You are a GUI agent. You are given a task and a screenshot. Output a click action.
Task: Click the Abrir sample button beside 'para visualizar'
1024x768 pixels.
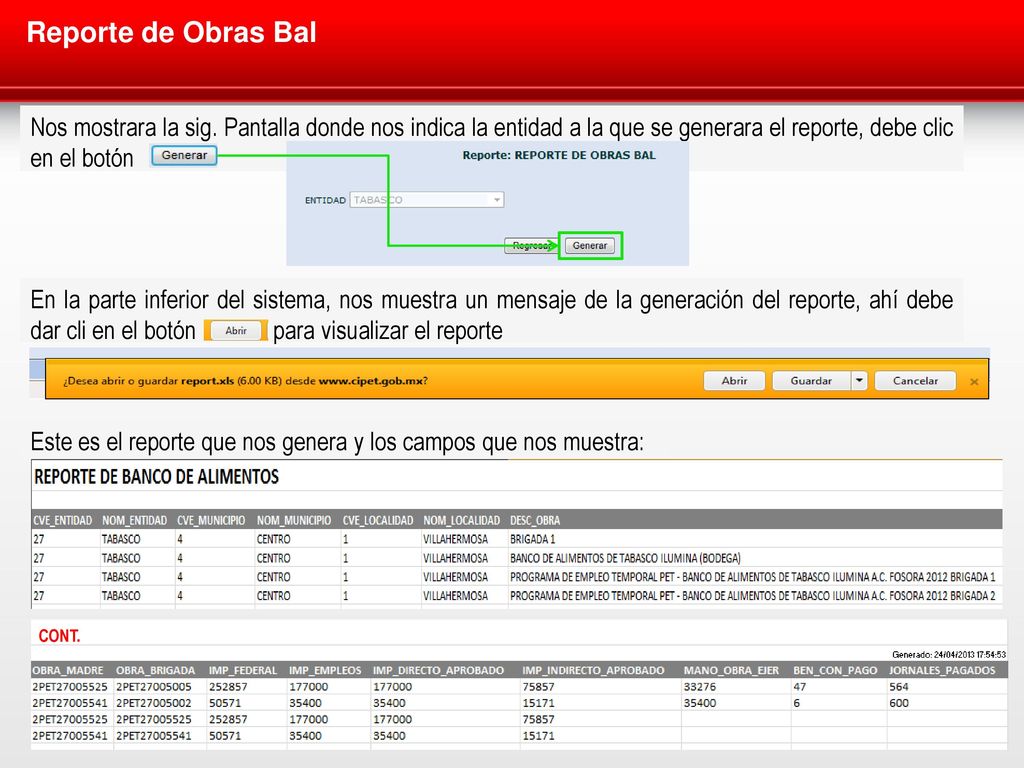(236, 330)
